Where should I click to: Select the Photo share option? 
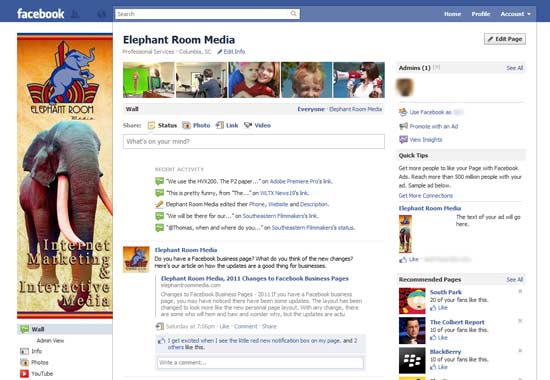pos(196,125)
